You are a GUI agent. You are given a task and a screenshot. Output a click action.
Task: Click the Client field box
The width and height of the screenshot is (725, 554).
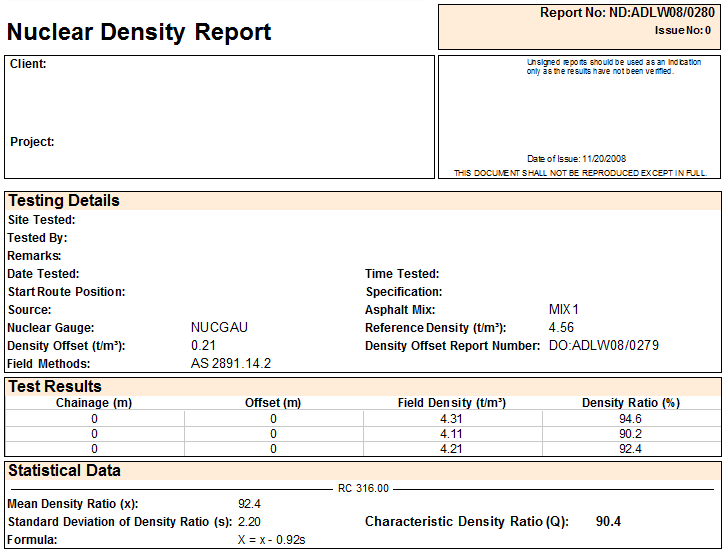219,100
